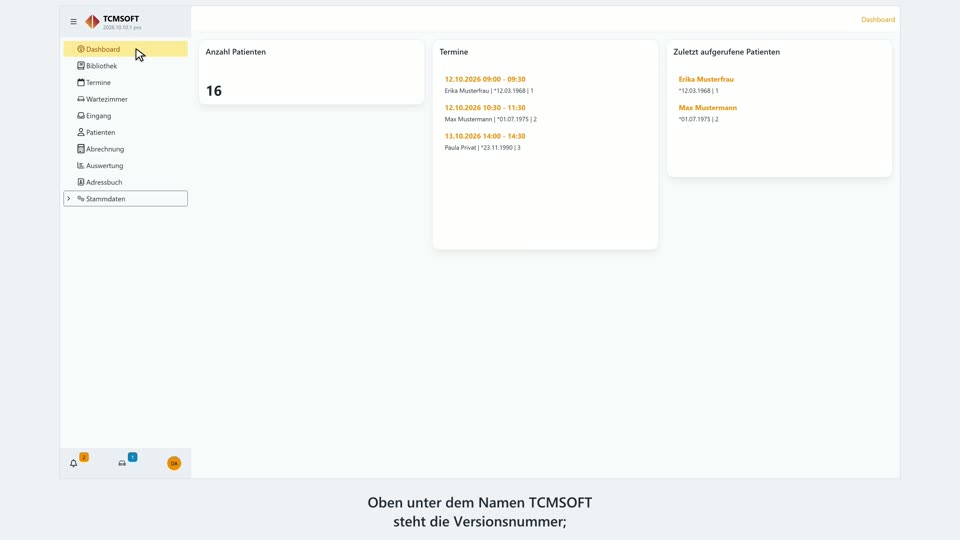Image resolution: width=960 pixels, height=540 pixels.
Task: Click the Termine calendar icon
Action: click(81, 82)
